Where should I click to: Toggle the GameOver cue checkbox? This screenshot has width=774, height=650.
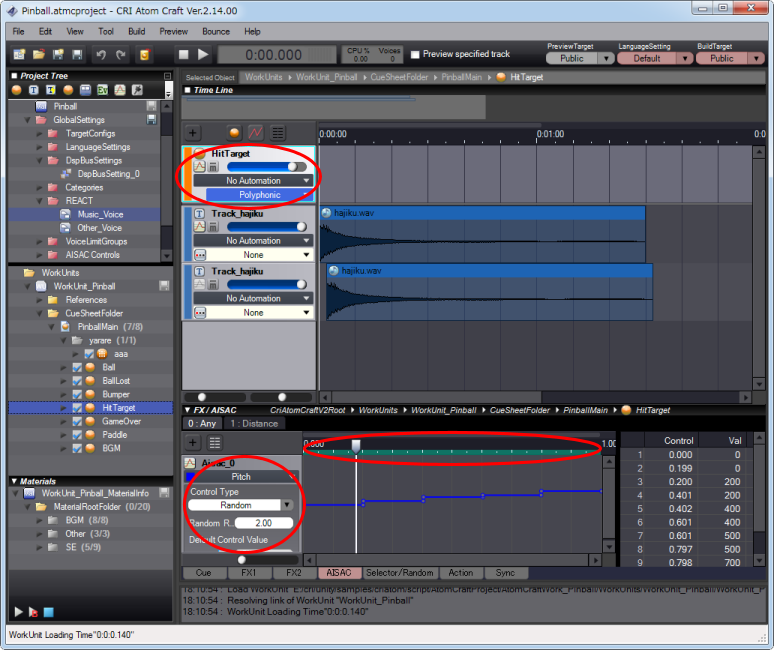(x=78, y=421)
